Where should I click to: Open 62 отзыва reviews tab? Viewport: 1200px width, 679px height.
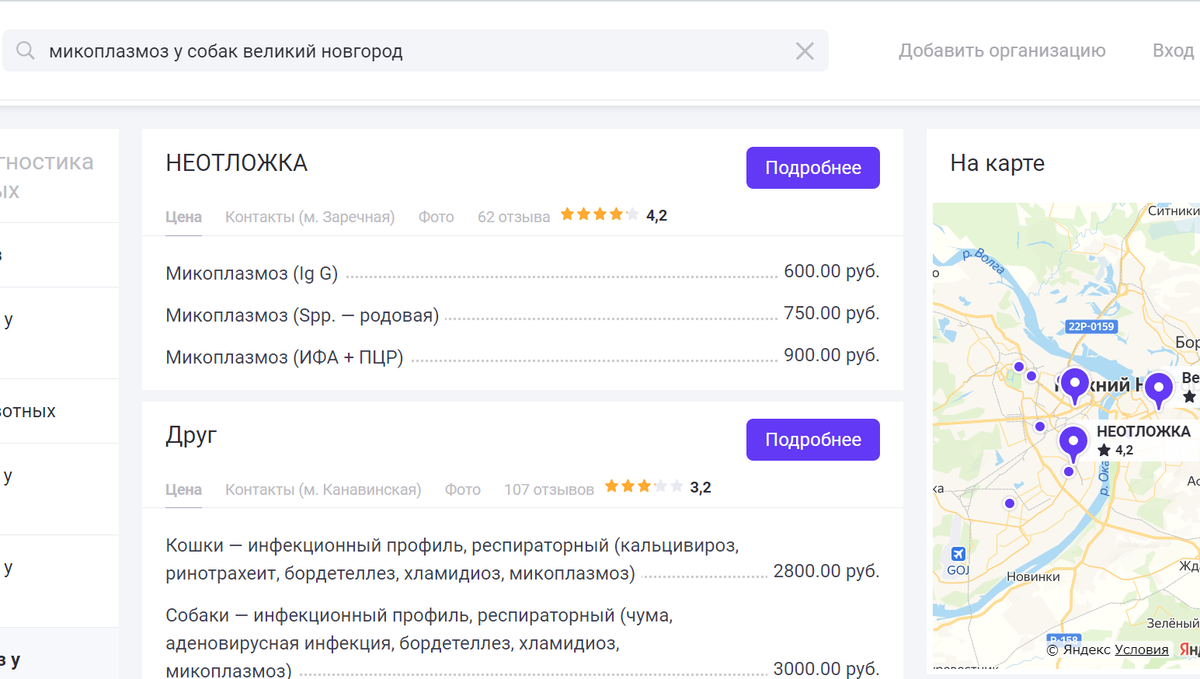(514, 216)
